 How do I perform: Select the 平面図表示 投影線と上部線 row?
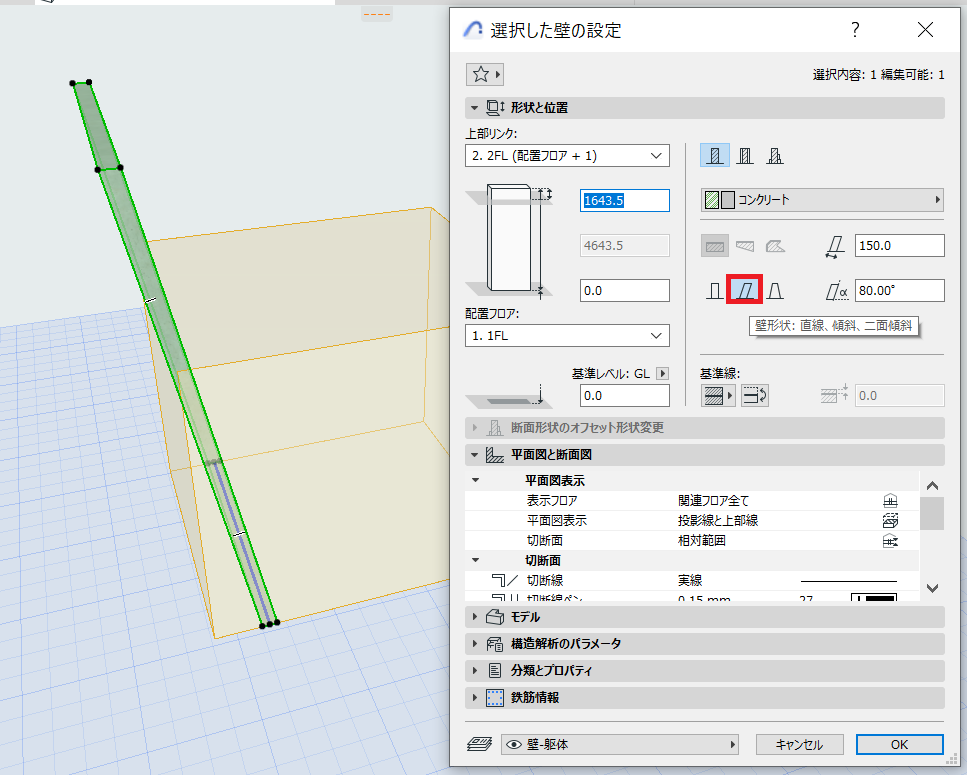click(x=691, y=520)
